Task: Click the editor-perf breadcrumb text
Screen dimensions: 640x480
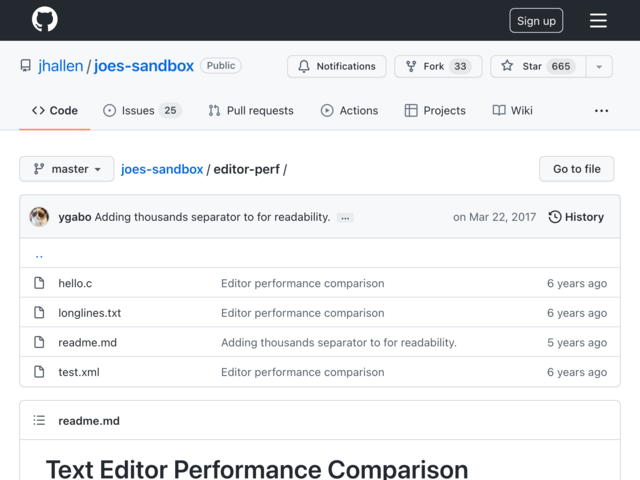Action: point(247,169)
